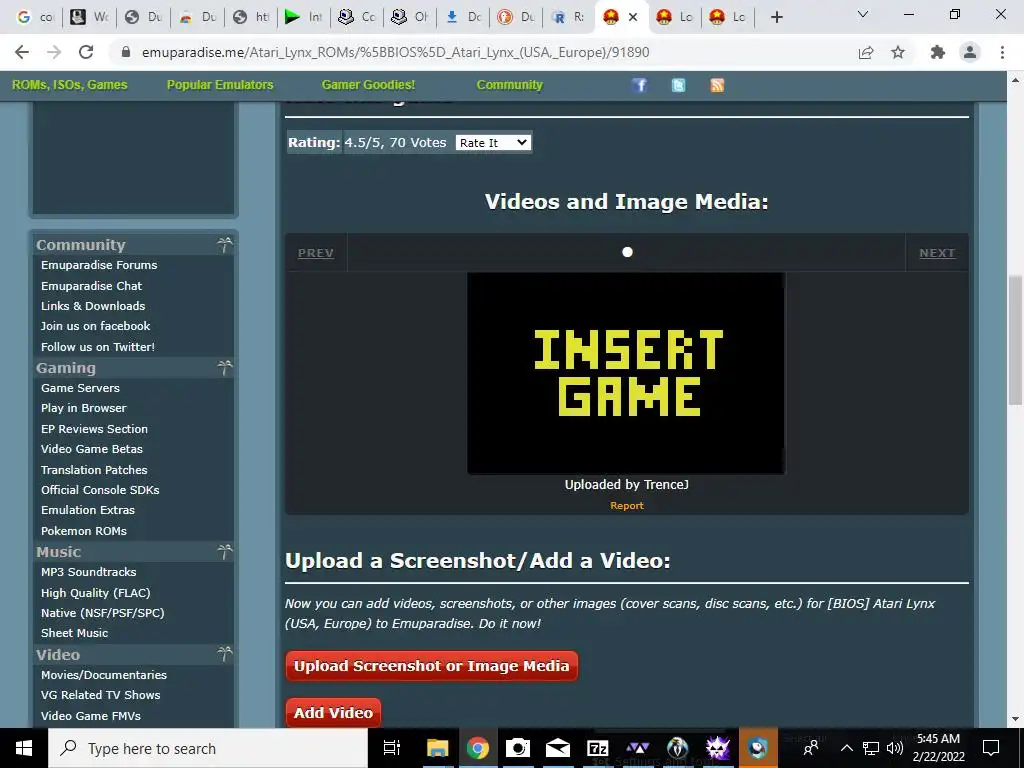Open the Video Game Betas link

pyautogui.click(x=91, y=449)
